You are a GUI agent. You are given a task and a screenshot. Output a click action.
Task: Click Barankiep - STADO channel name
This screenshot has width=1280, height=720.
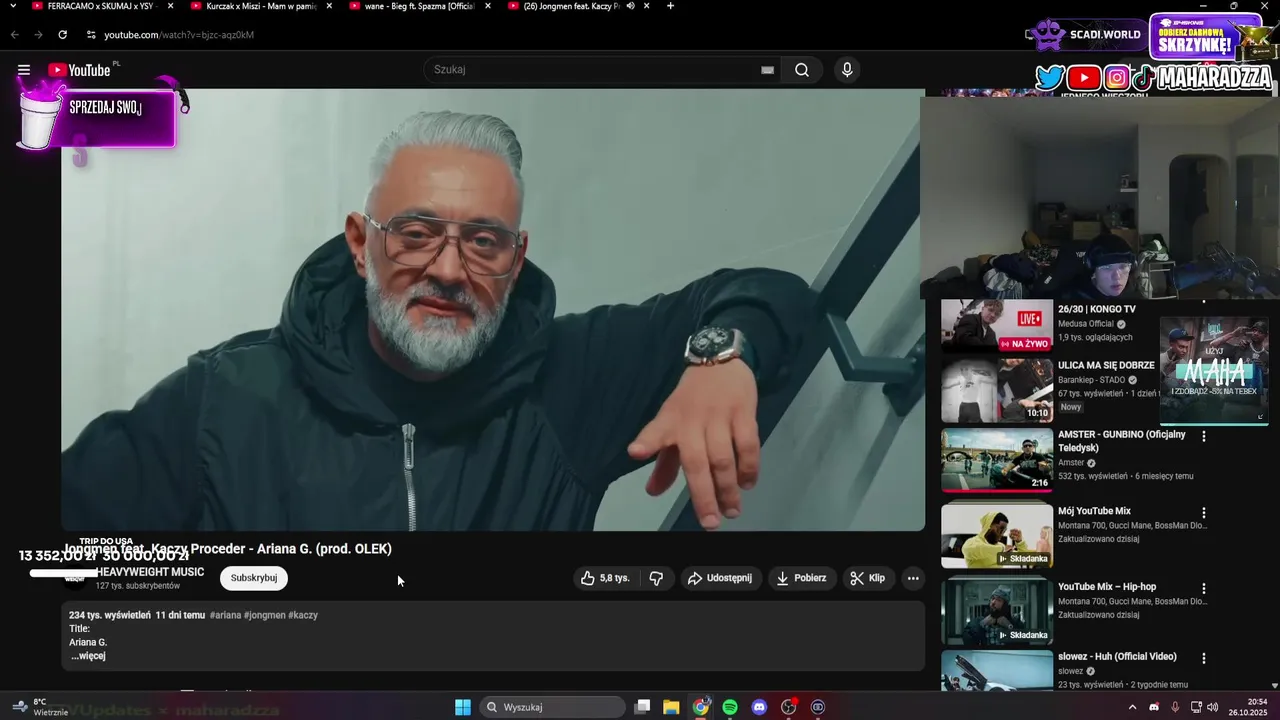(x=1091, y=380)
